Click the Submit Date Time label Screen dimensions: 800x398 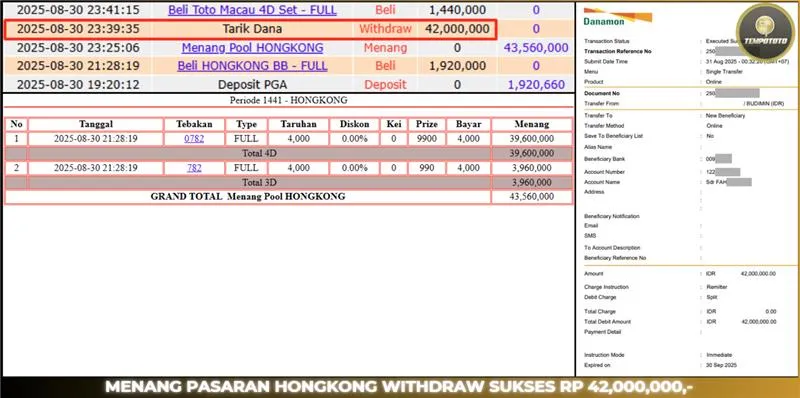pos(606,61)
